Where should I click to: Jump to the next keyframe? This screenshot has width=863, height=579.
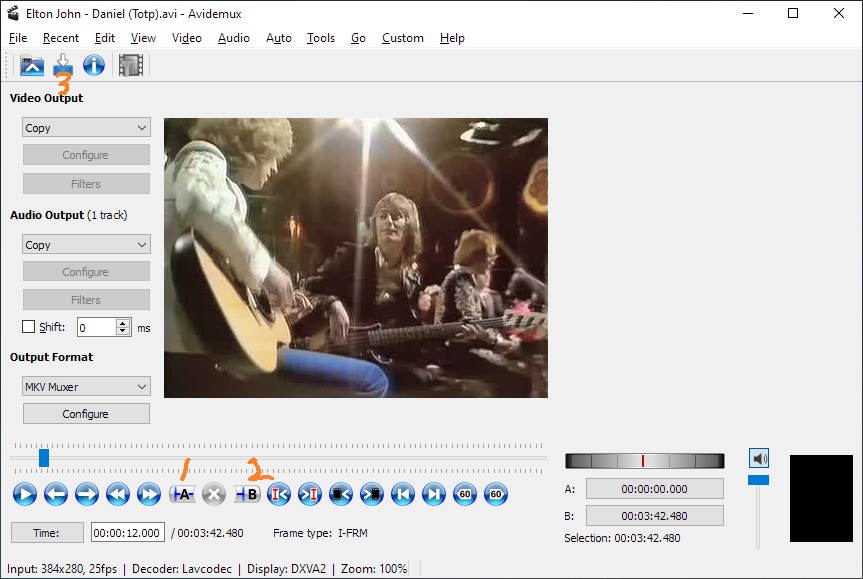(x=149, y=494)
